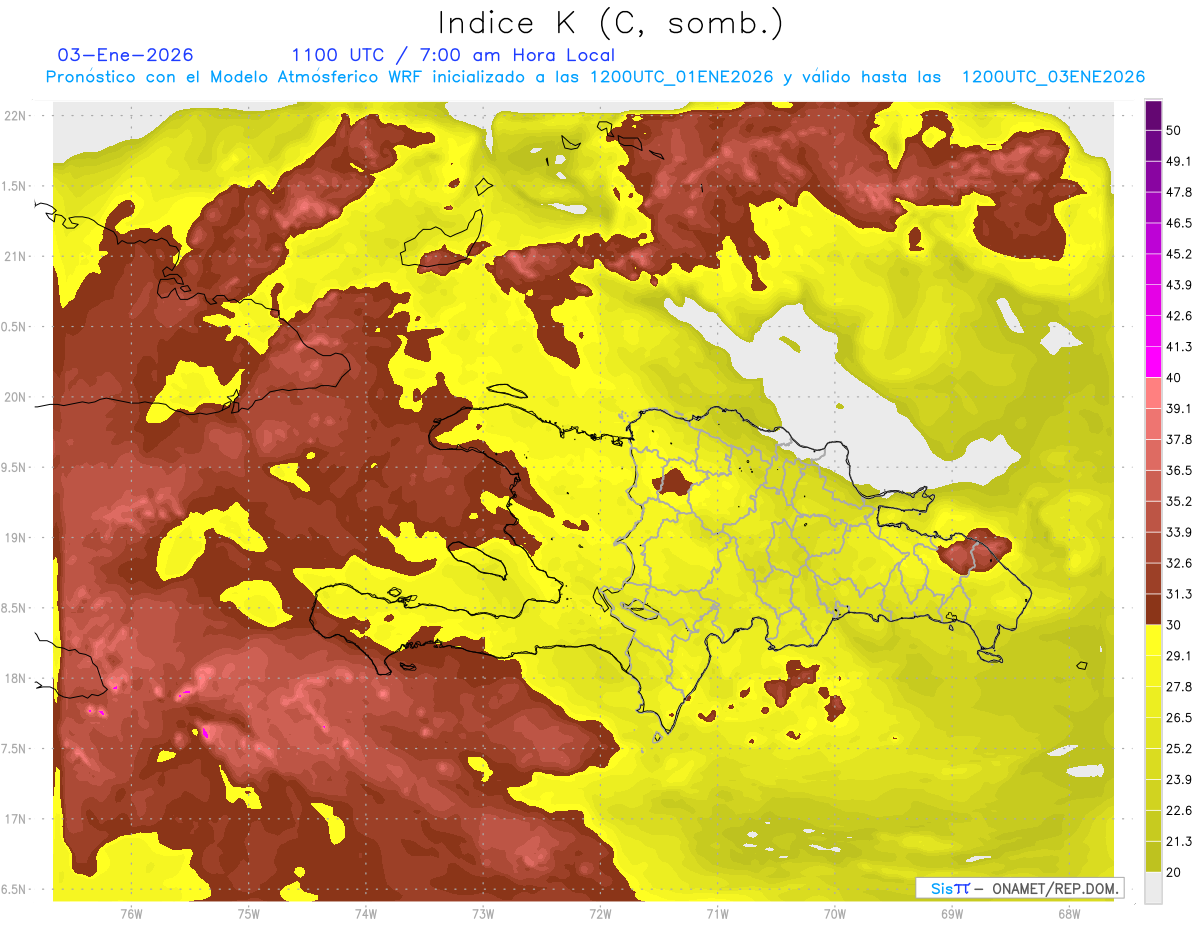Click the legend value '46.5'
1200x927 pixels.
click(1178, 223)
